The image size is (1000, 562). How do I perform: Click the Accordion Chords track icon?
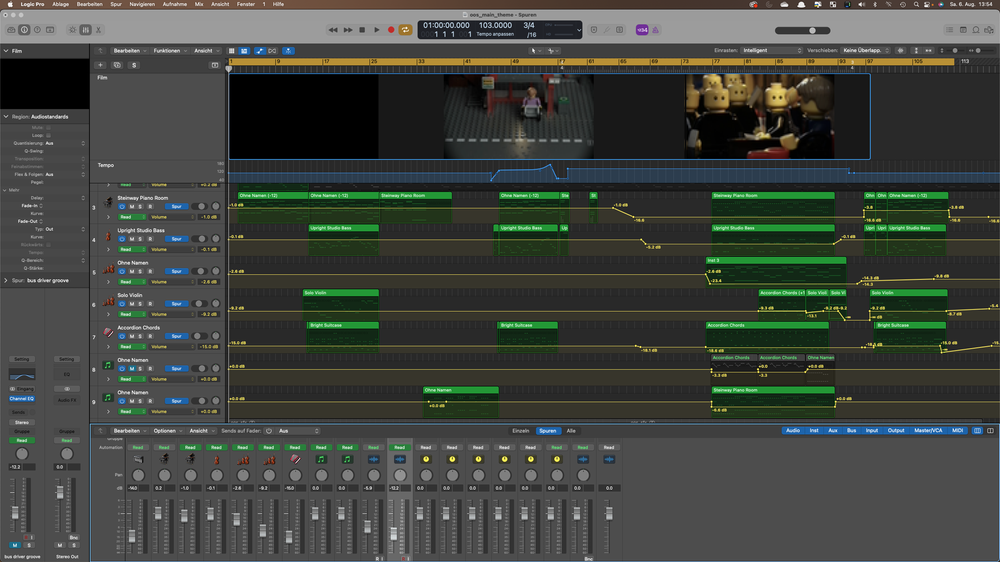[x=108, y=332]
